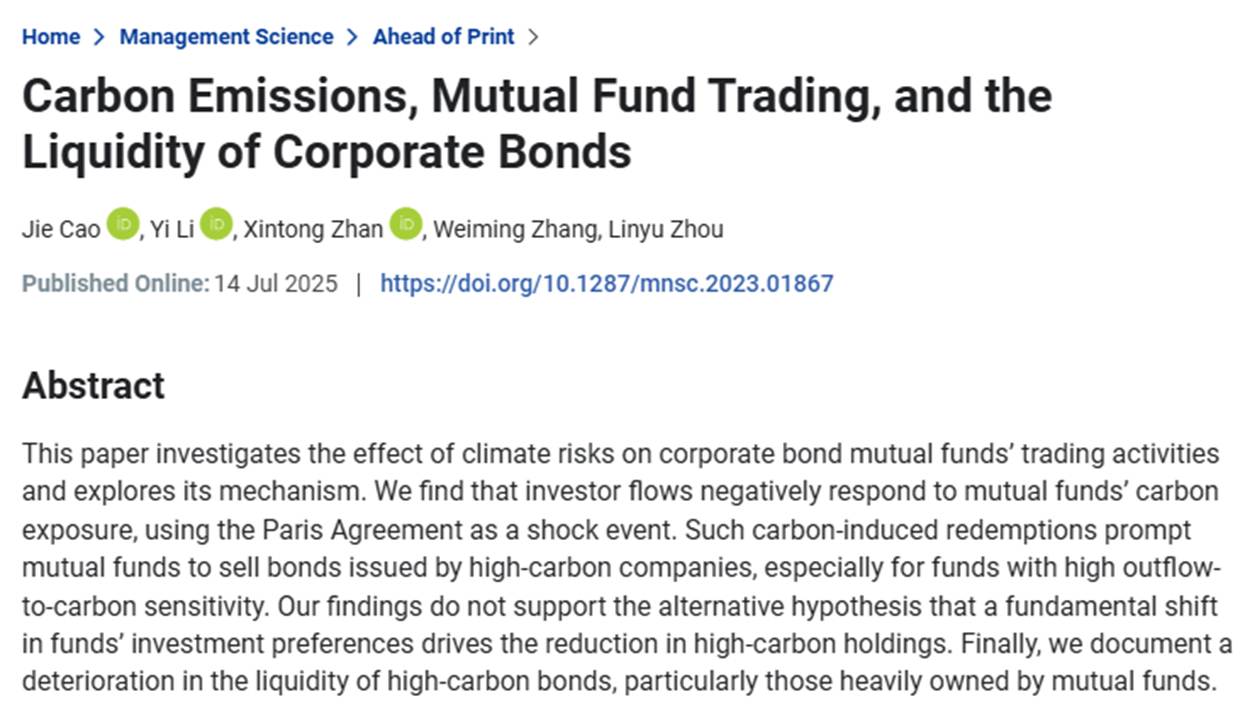This screenshot has height=726, width=1245.
Task: Click the chevron after Ahead of Print
Action: (533, 37)
